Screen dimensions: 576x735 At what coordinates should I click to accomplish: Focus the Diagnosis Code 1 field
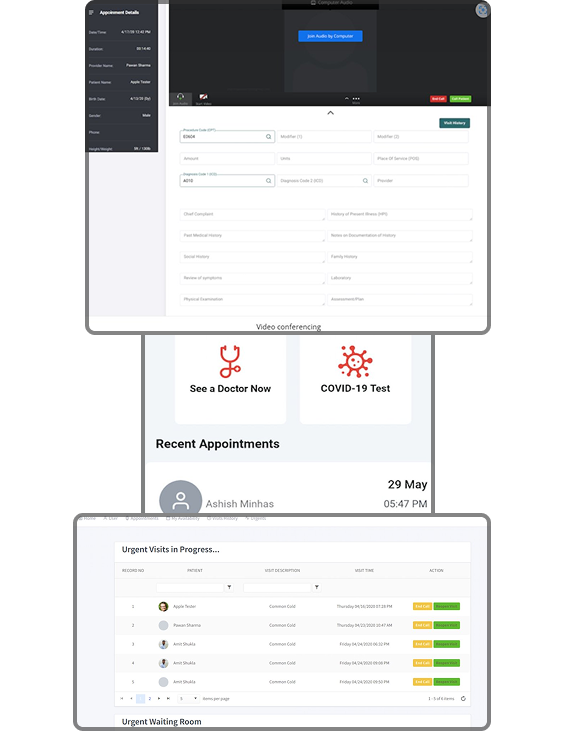pos(227,181)
